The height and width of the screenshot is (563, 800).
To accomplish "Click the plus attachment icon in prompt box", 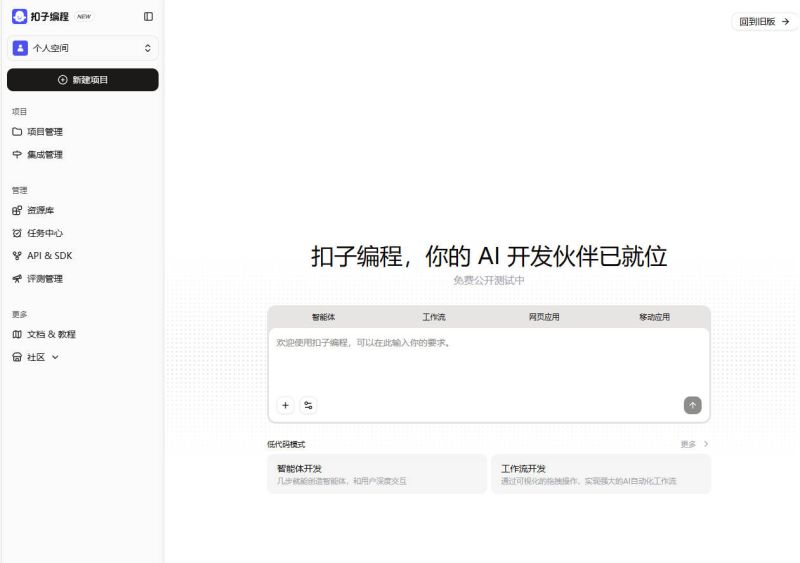I will click(286, 405).
